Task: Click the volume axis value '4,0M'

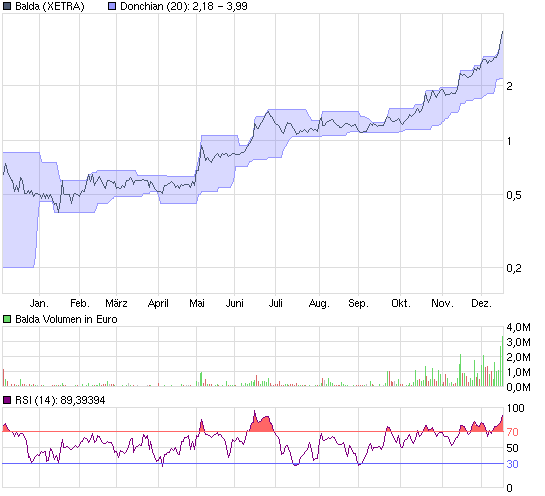Action: pos(518,327)
